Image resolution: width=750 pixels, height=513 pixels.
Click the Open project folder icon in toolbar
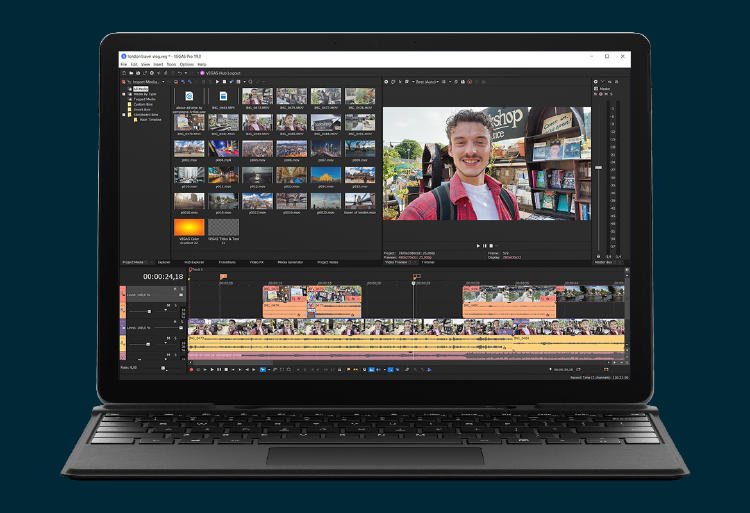click(130, 73)
